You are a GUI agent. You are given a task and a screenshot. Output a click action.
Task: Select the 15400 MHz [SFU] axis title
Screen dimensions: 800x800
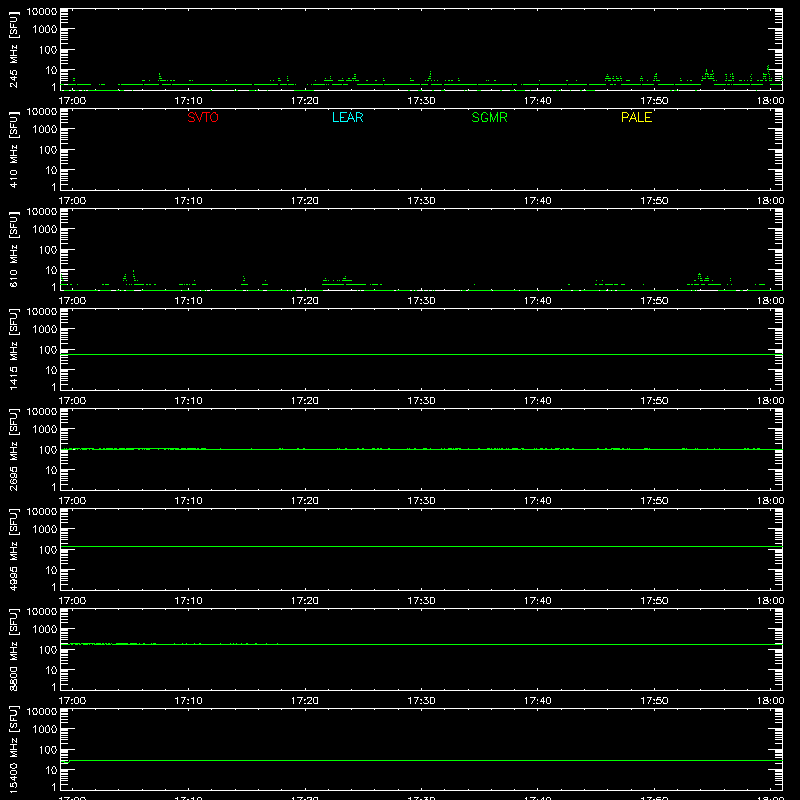click(13, 749)
